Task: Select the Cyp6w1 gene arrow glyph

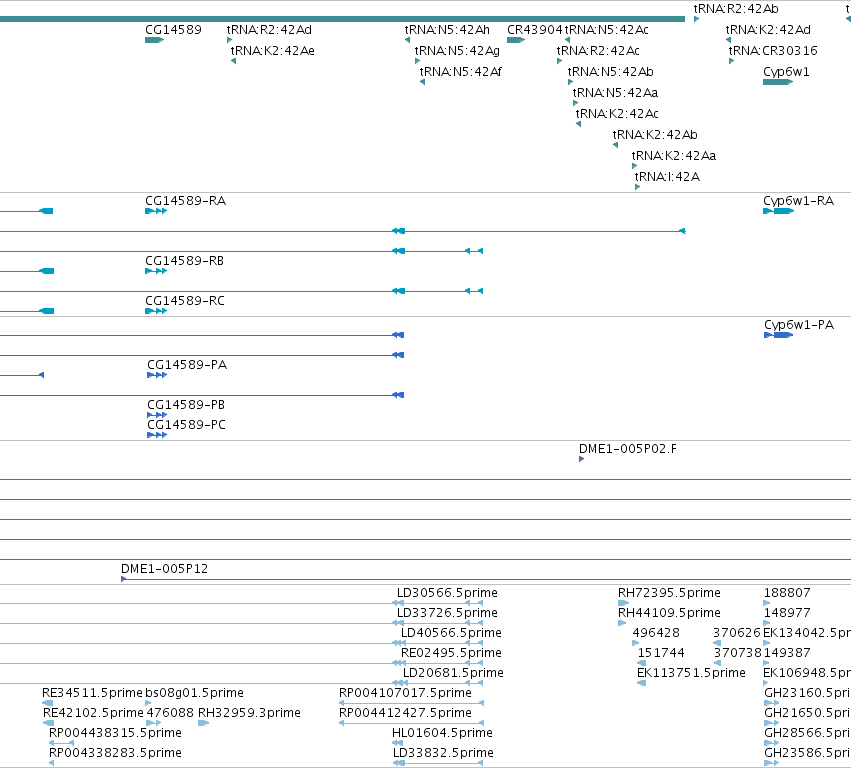Action: point(778,82)
